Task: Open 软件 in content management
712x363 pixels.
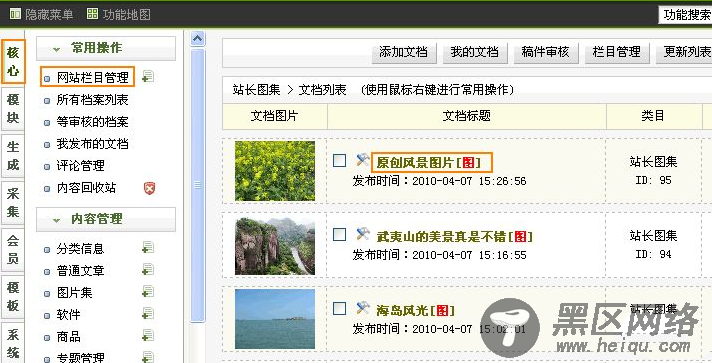Action: tap(69, 314)
